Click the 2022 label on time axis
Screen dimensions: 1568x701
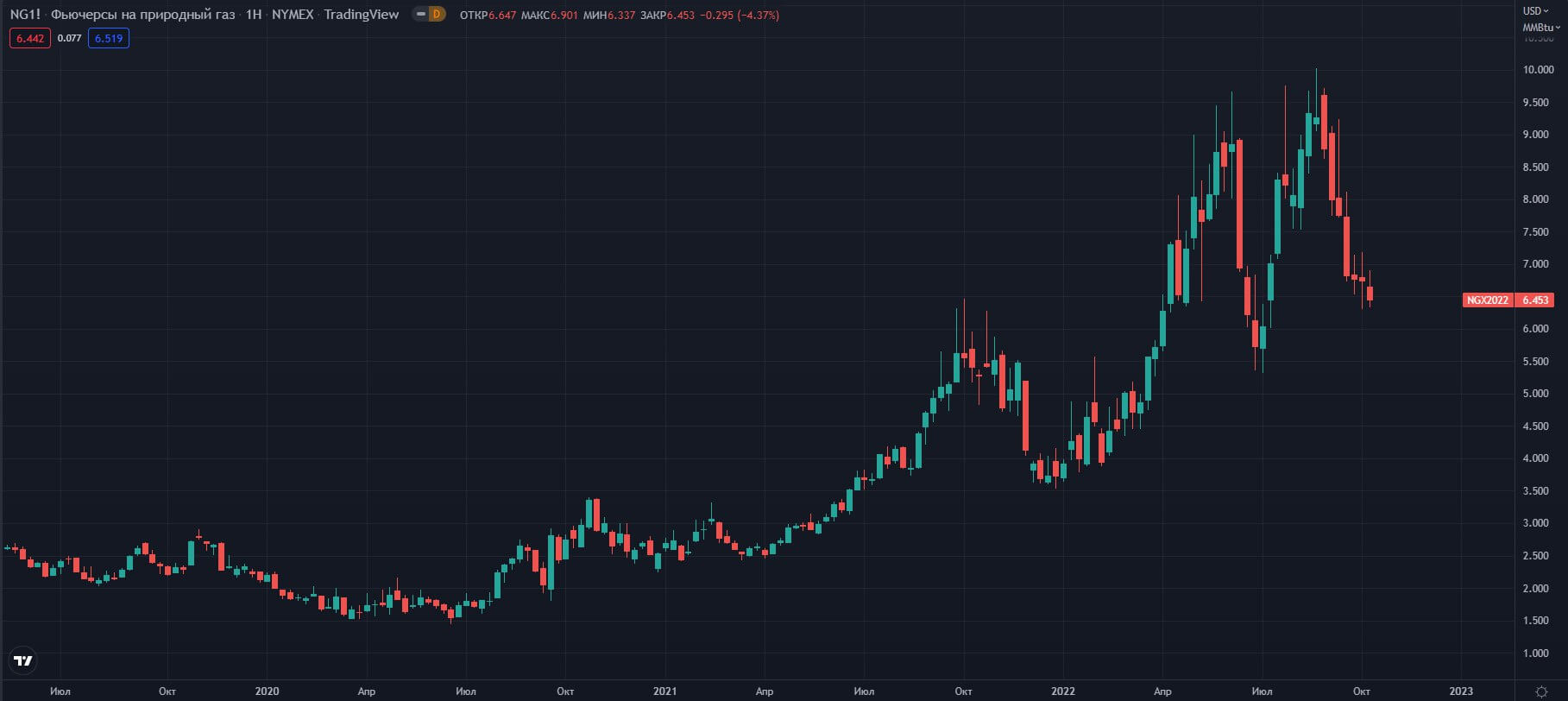1063,692
